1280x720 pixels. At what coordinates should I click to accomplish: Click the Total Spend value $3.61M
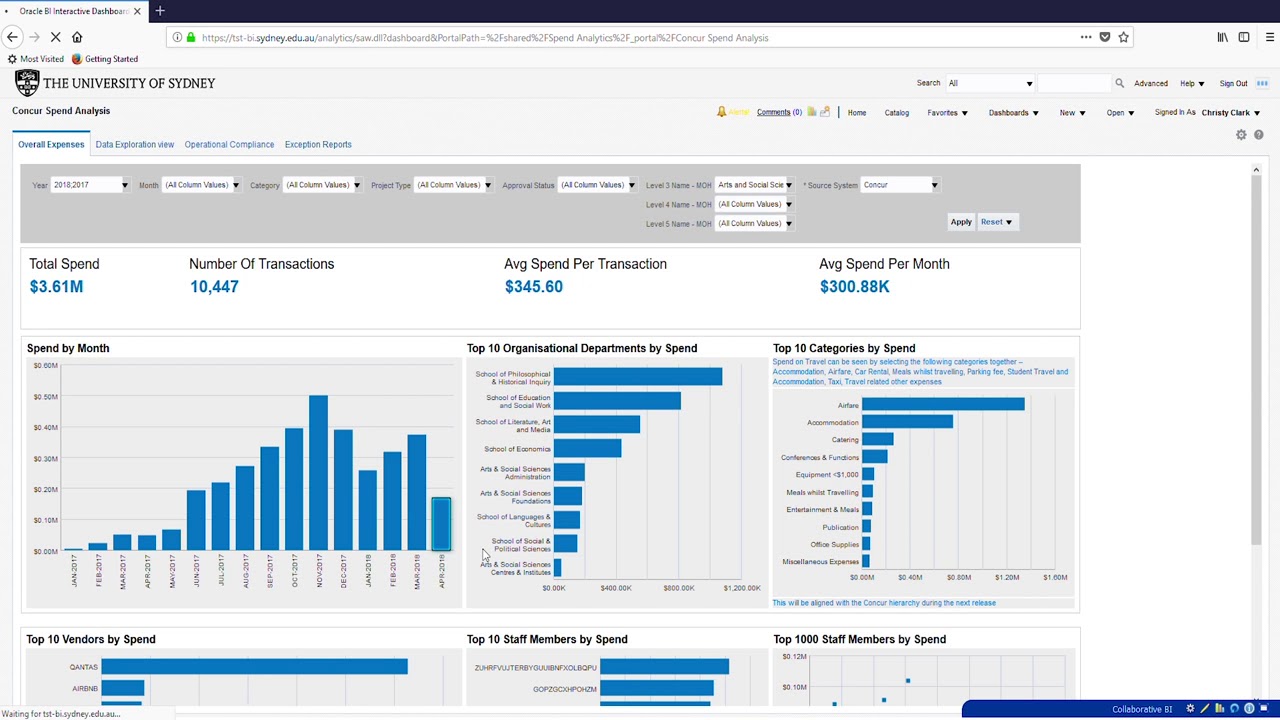pyautogui.click(x=56, y=286)
